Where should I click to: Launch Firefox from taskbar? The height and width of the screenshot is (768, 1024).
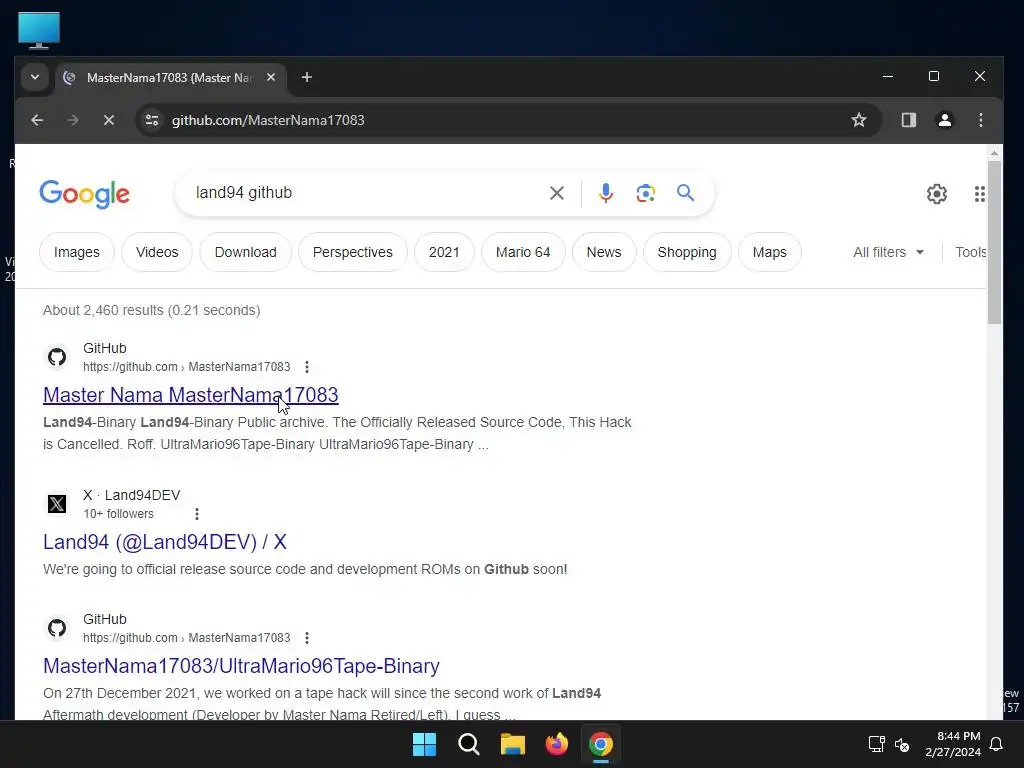tap(556, 744)
